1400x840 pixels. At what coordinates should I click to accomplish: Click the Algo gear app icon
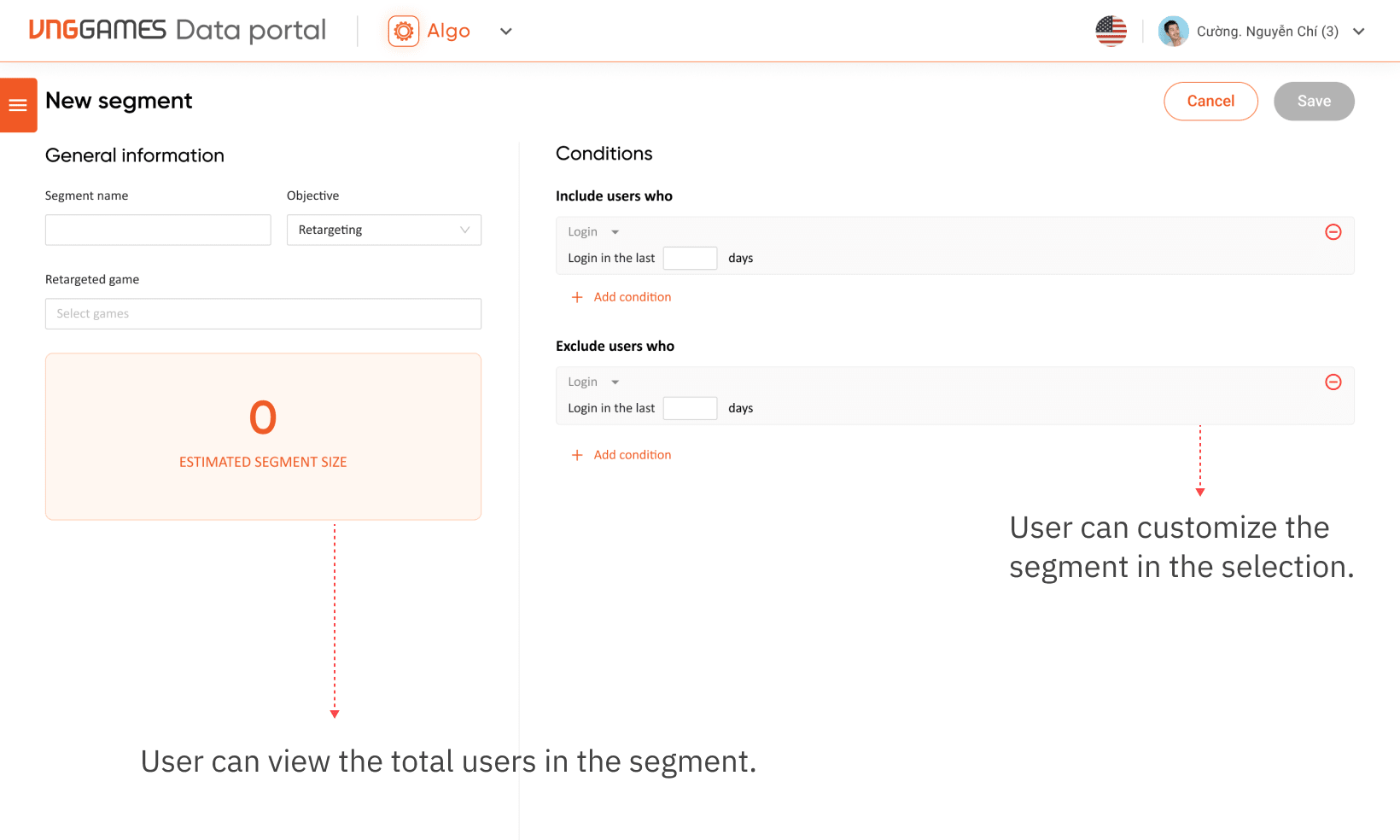(404, 32)
